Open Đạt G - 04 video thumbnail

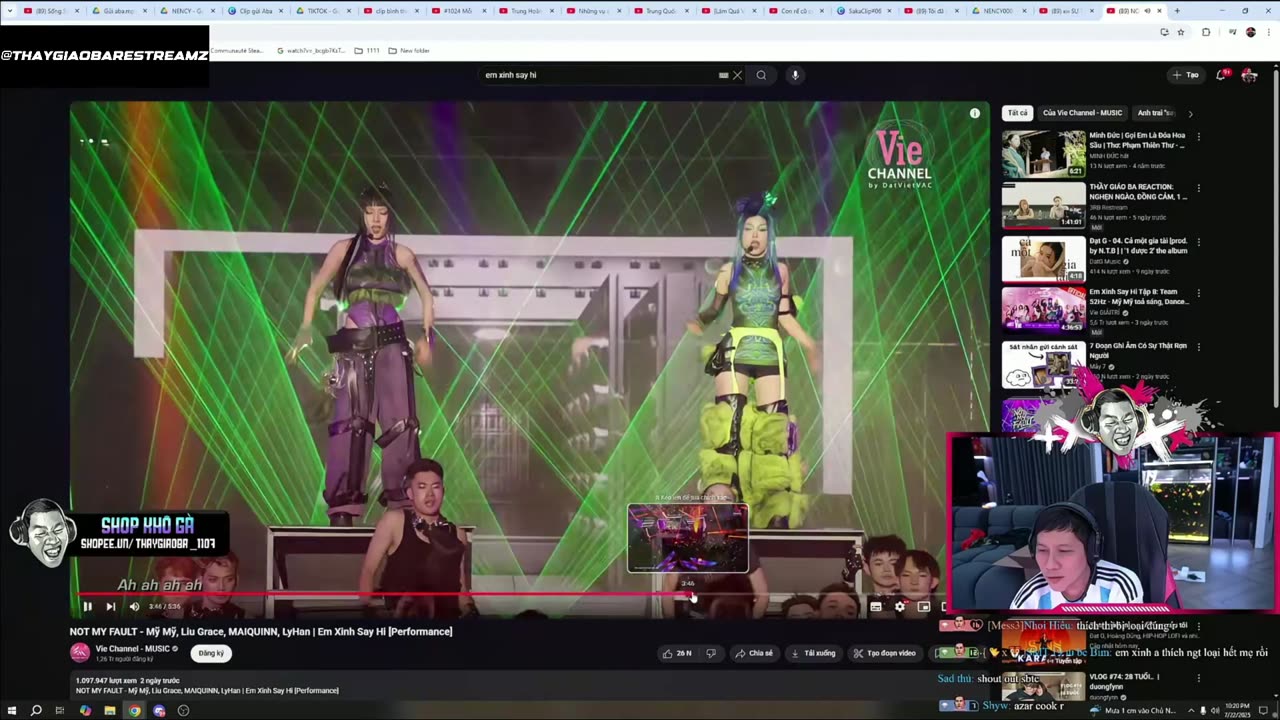click(x=1043, y=258)
